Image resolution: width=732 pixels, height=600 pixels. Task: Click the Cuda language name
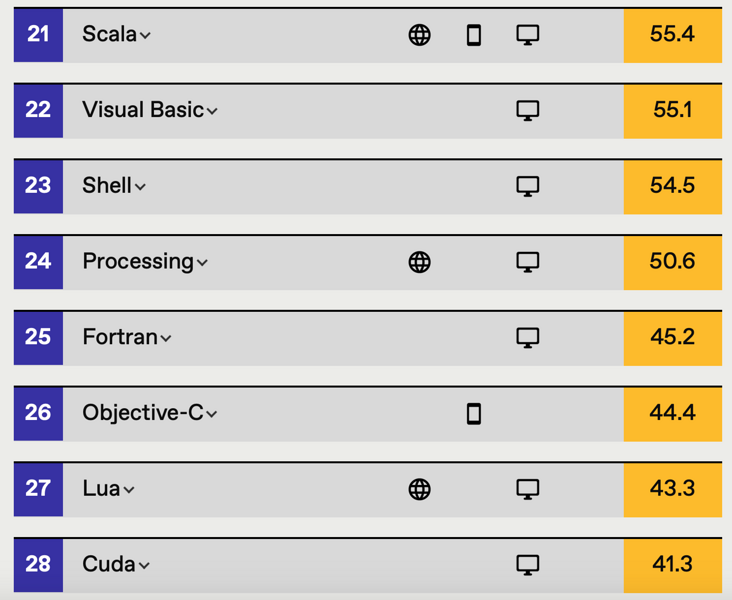tap(109, 564)
